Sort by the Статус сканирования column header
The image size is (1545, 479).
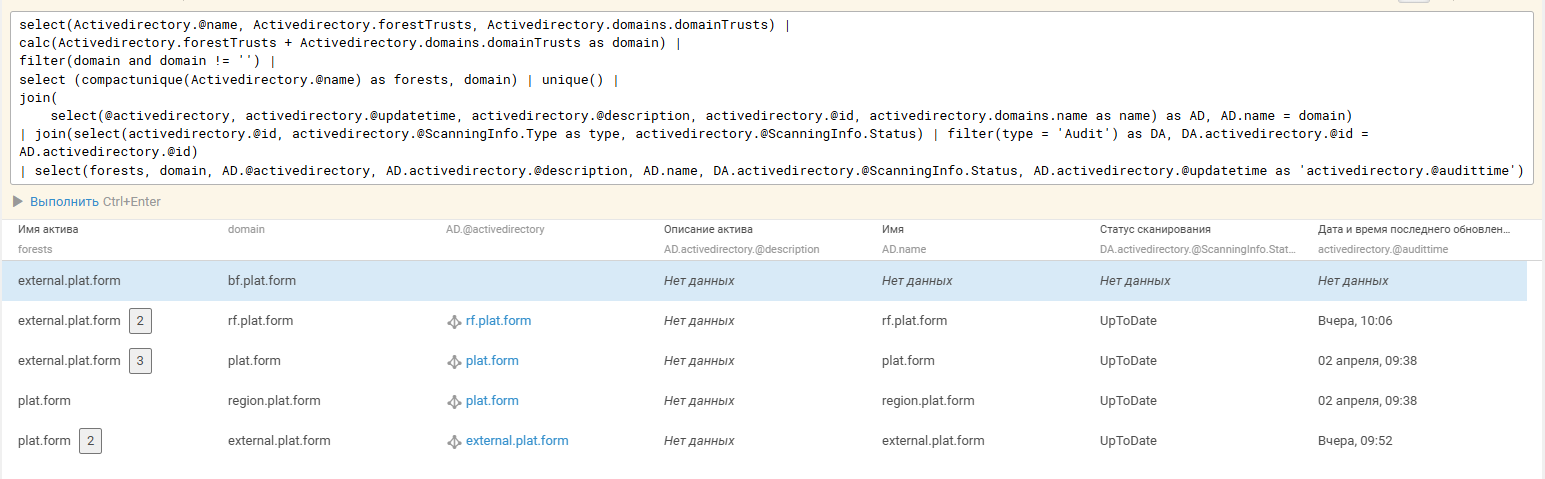pyautogui.click(x=1155, y=229)
